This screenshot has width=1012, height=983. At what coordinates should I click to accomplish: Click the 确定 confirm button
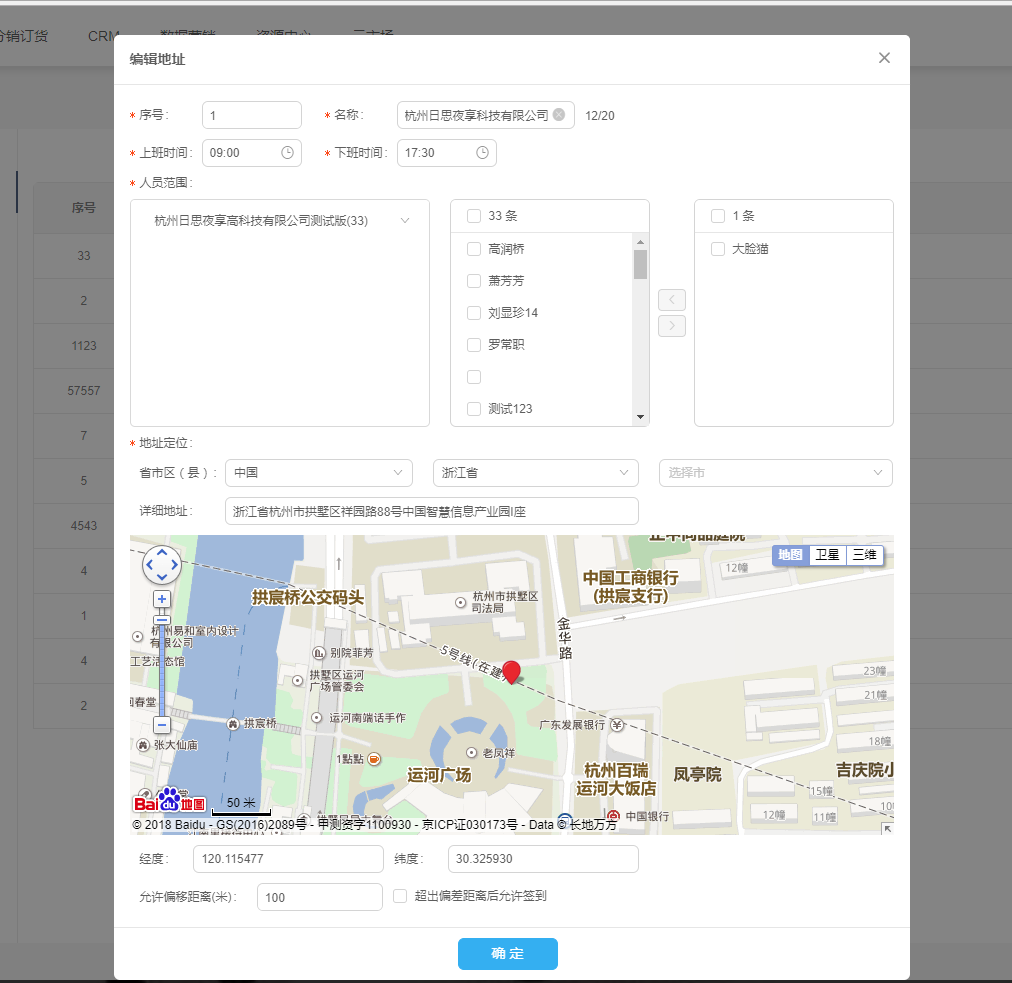(507, 954)
